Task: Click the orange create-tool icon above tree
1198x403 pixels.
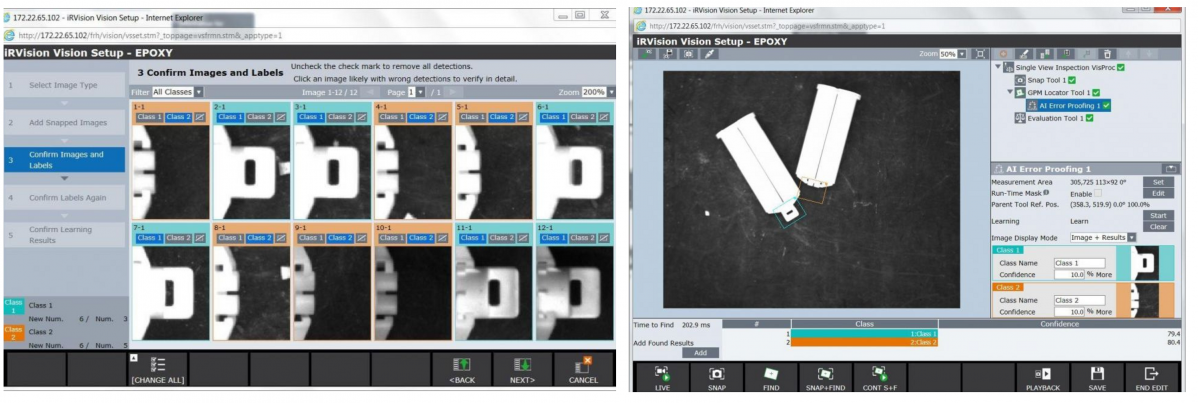Action: click(1003, 54)
